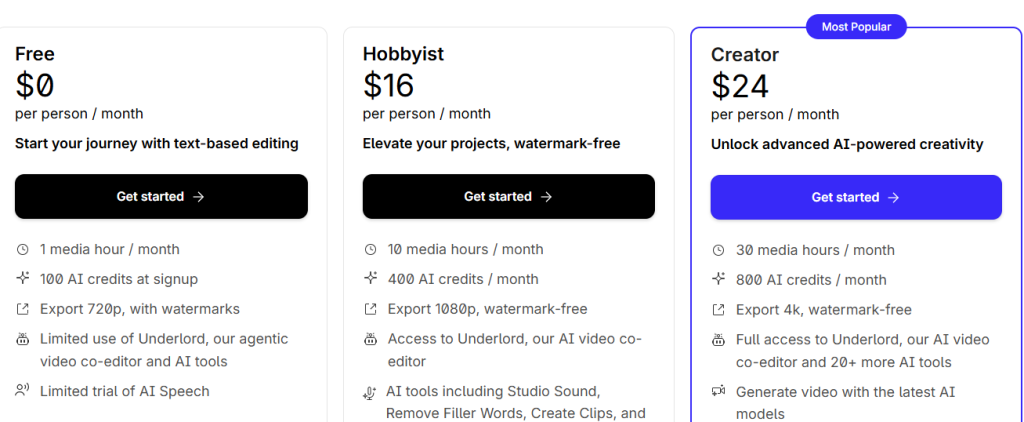
Task: Click export icon beside Export 720p
Action: tap(23, 309)
